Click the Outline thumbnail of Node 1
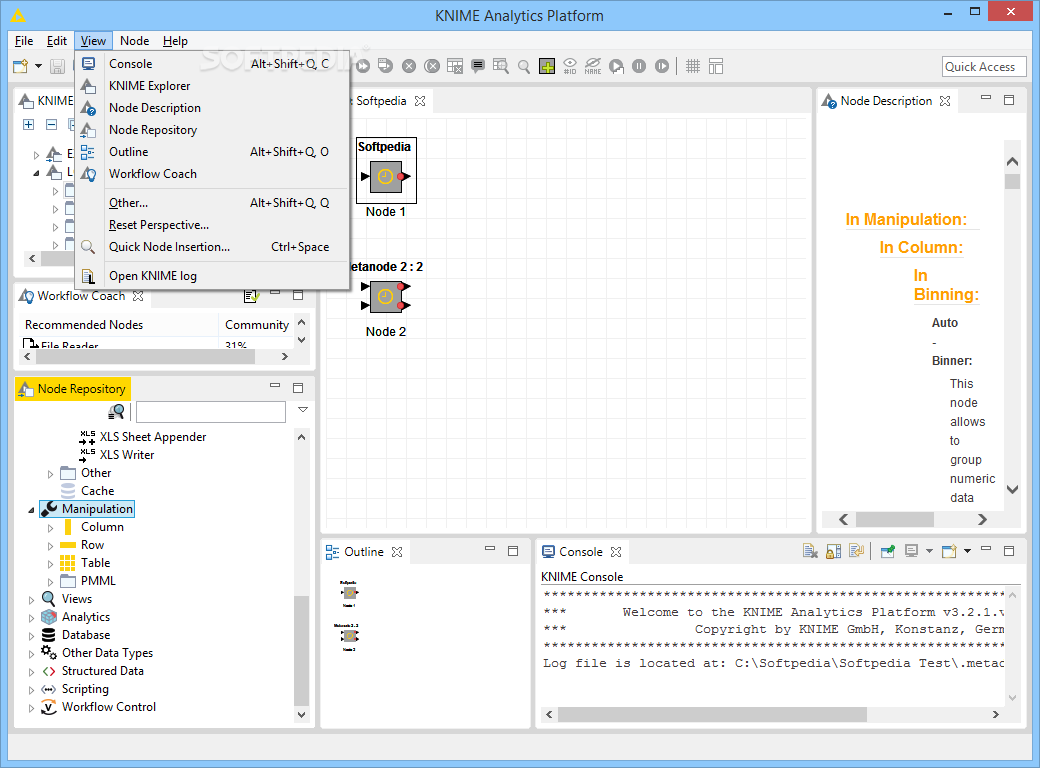This screenshot has height=768, width=1040. (x=350, y=592)
